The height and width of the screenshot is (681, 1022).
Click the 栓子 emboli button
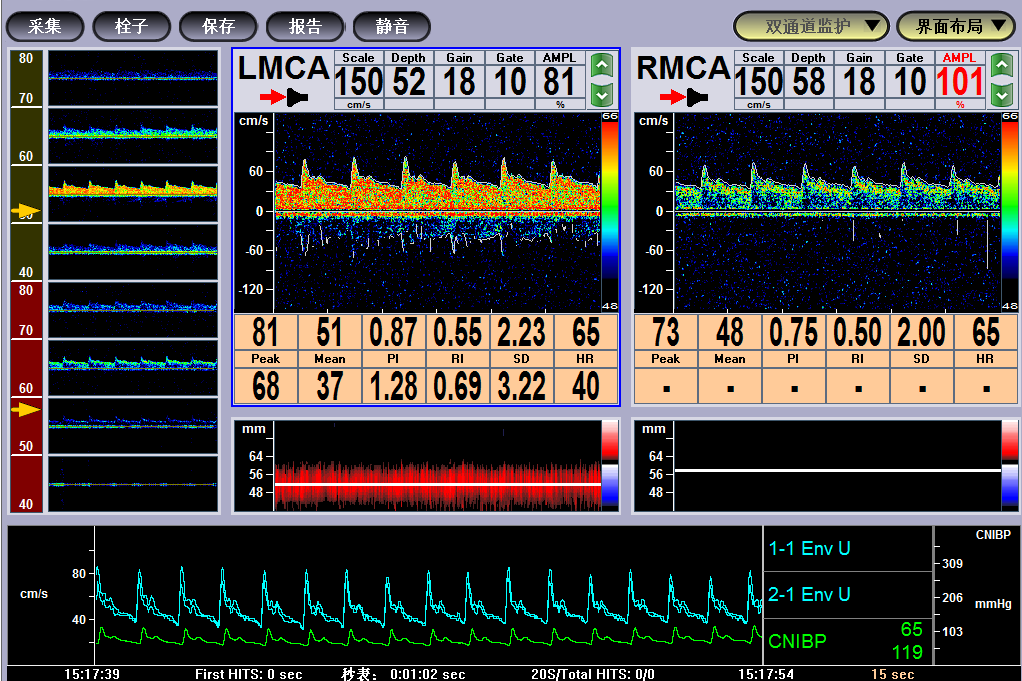[131, 26]
